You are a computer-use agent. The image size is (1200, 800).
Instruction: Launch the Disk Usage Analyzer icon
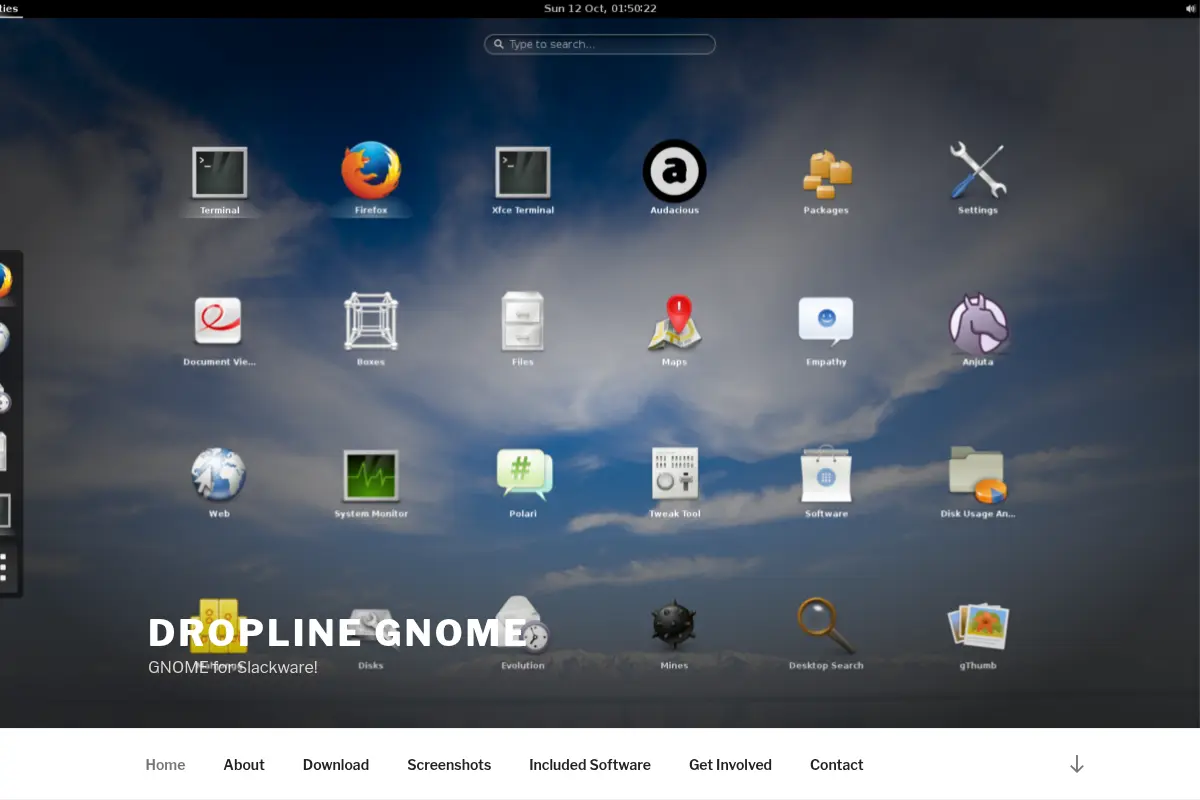click(x=977, y=475)
